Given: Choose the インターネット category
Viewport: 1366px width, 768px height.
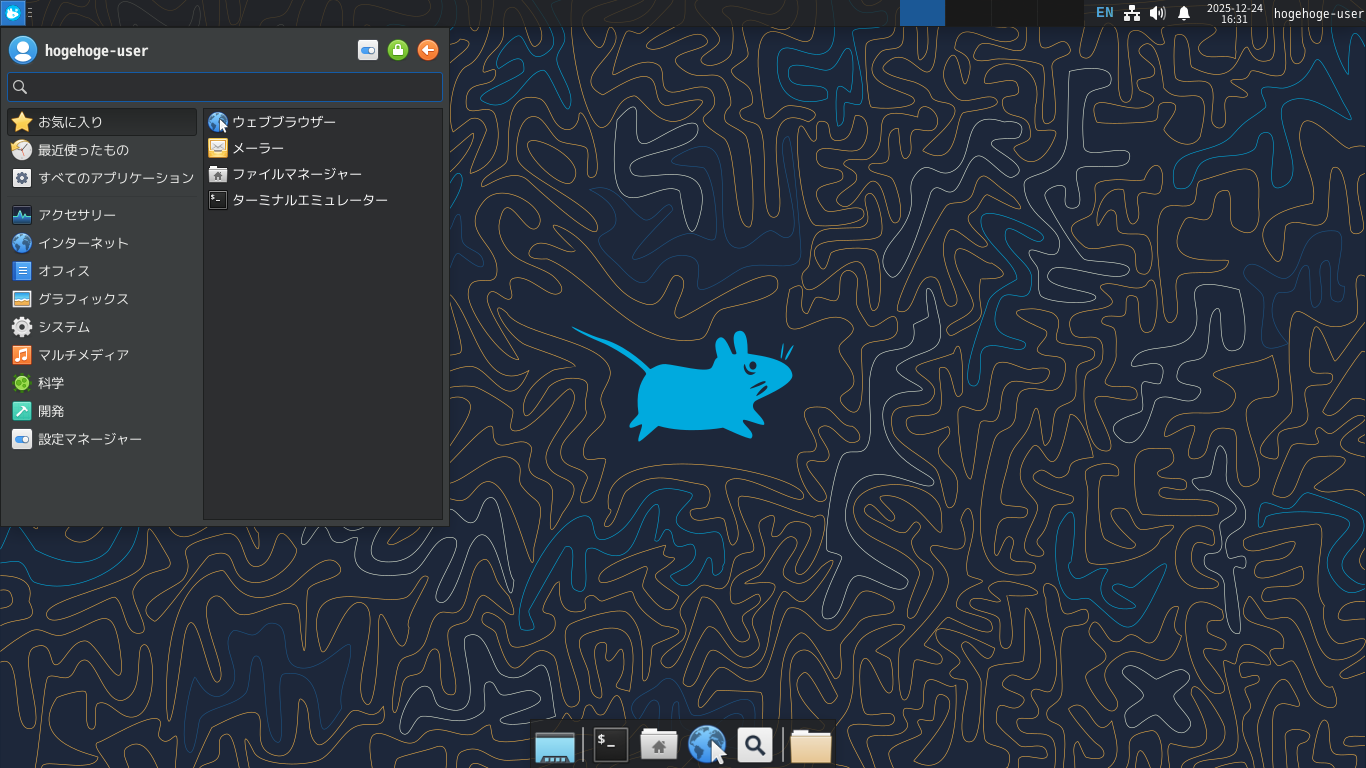Looking at the screenshot, I should tap(102, 243).
